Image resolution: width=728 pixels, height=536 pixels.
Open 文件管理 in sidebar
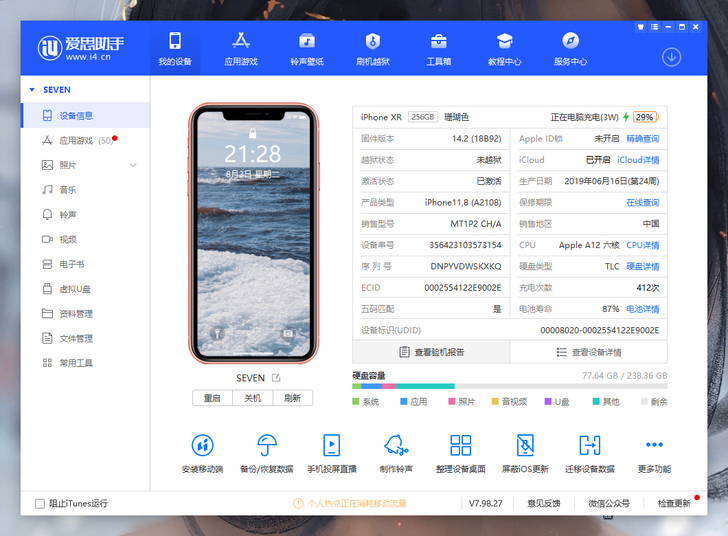pos(86,338)
